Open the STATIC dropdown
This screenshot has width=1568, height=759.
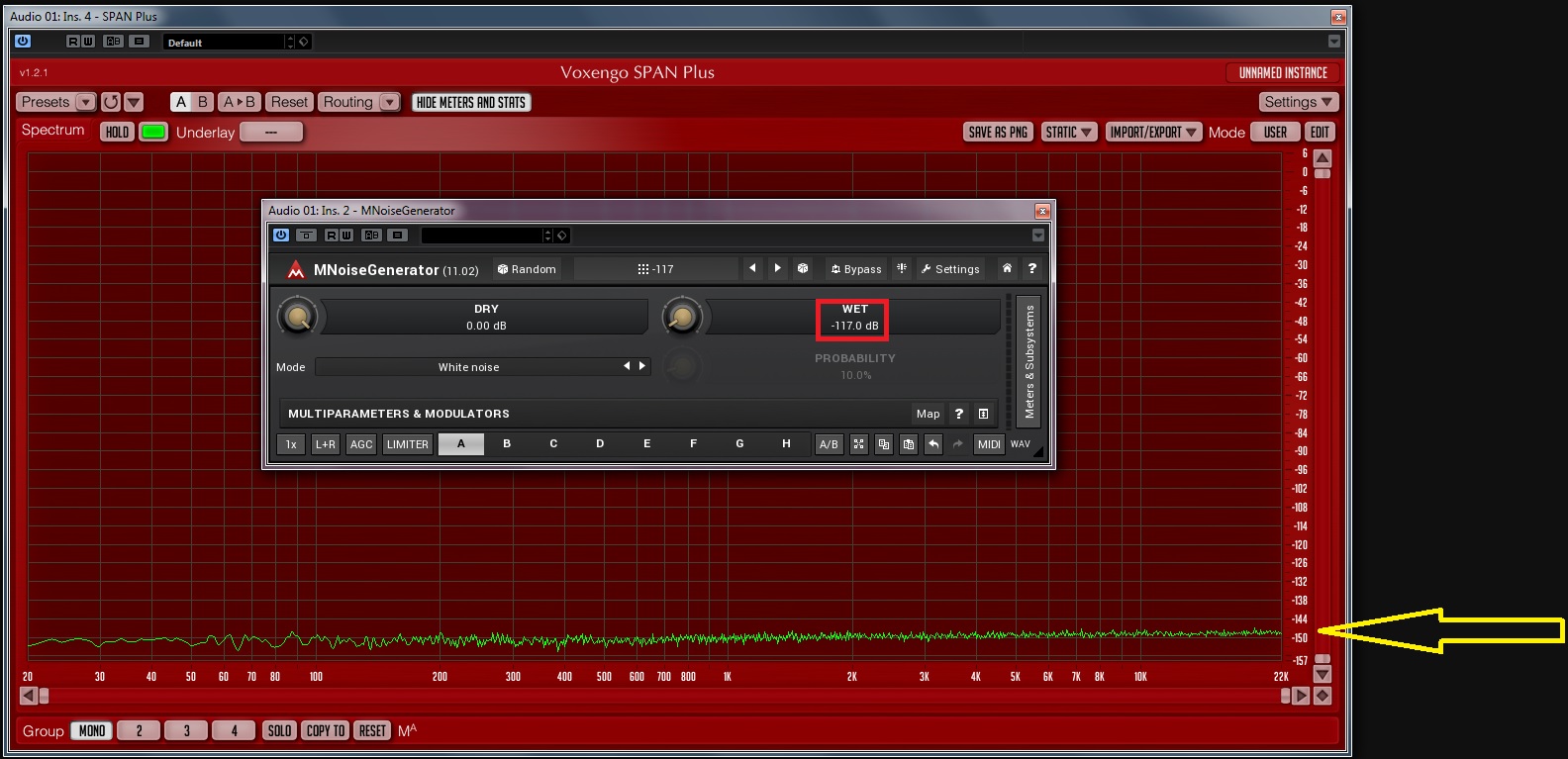click(1069, 132)
